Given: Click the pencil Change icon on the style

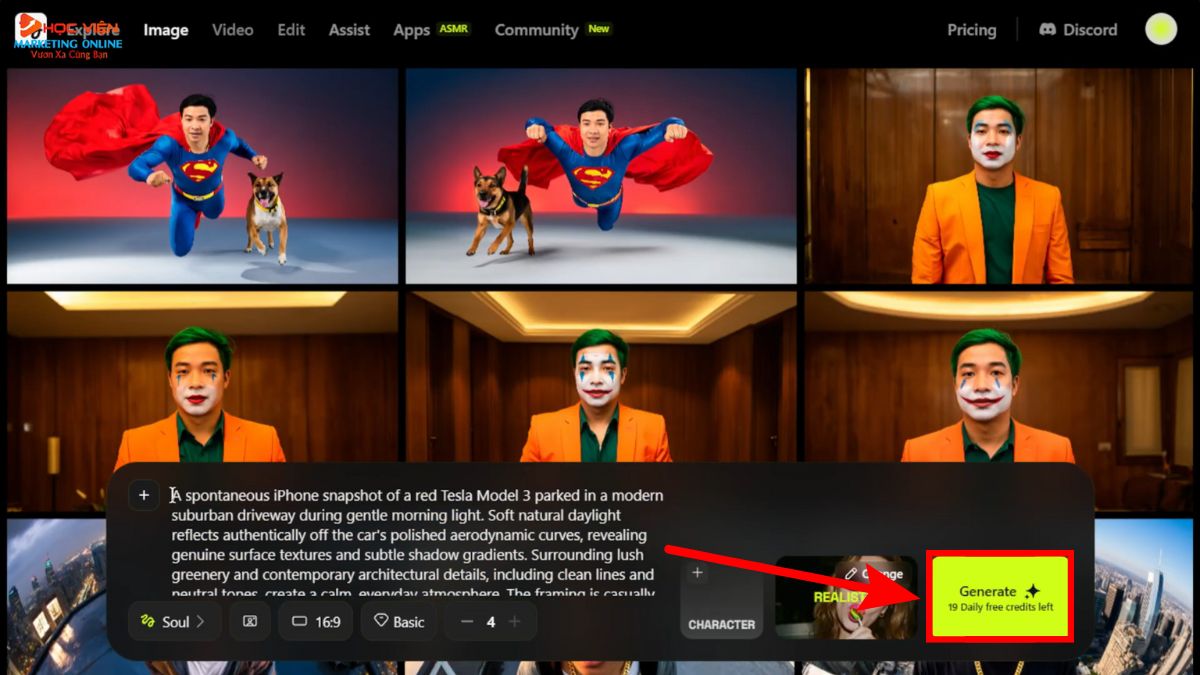Looking at the screenshot, I should (851, 574).
